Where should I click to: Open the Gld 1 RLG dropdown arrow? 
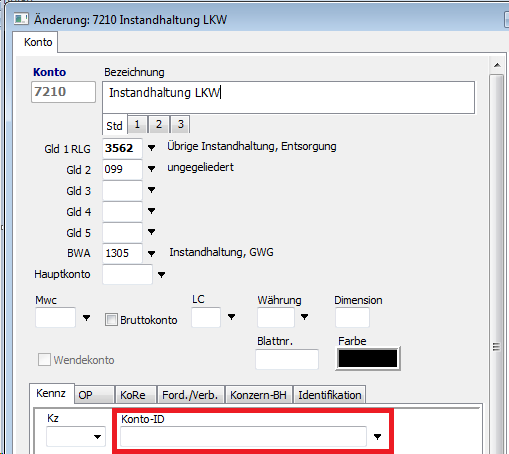151,148
